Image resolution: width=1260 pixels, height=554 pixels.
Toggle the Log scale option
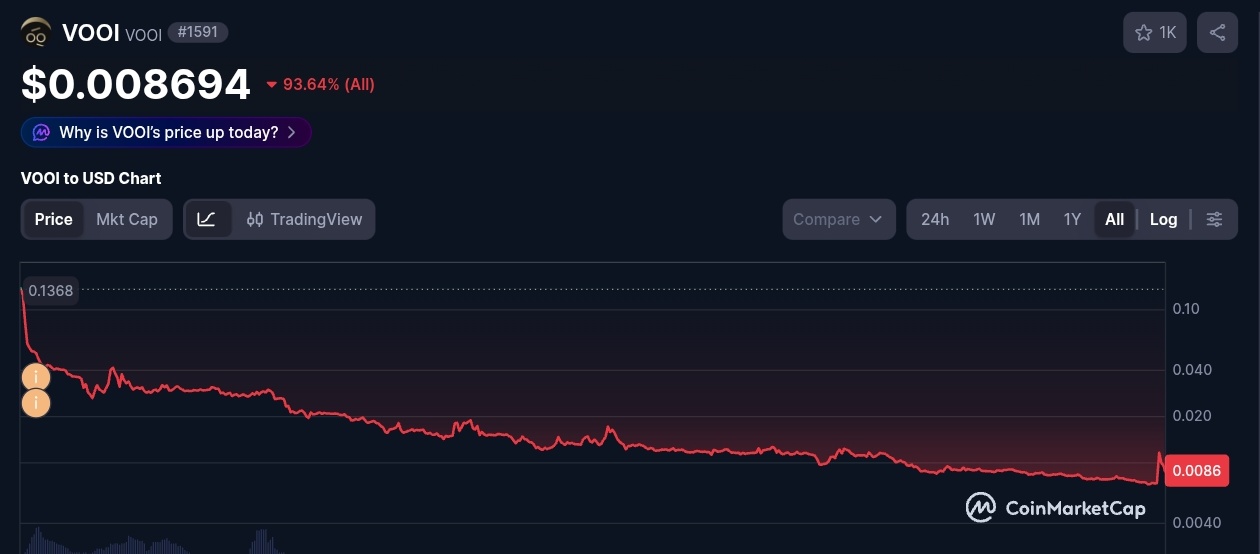pos(1164,219)
